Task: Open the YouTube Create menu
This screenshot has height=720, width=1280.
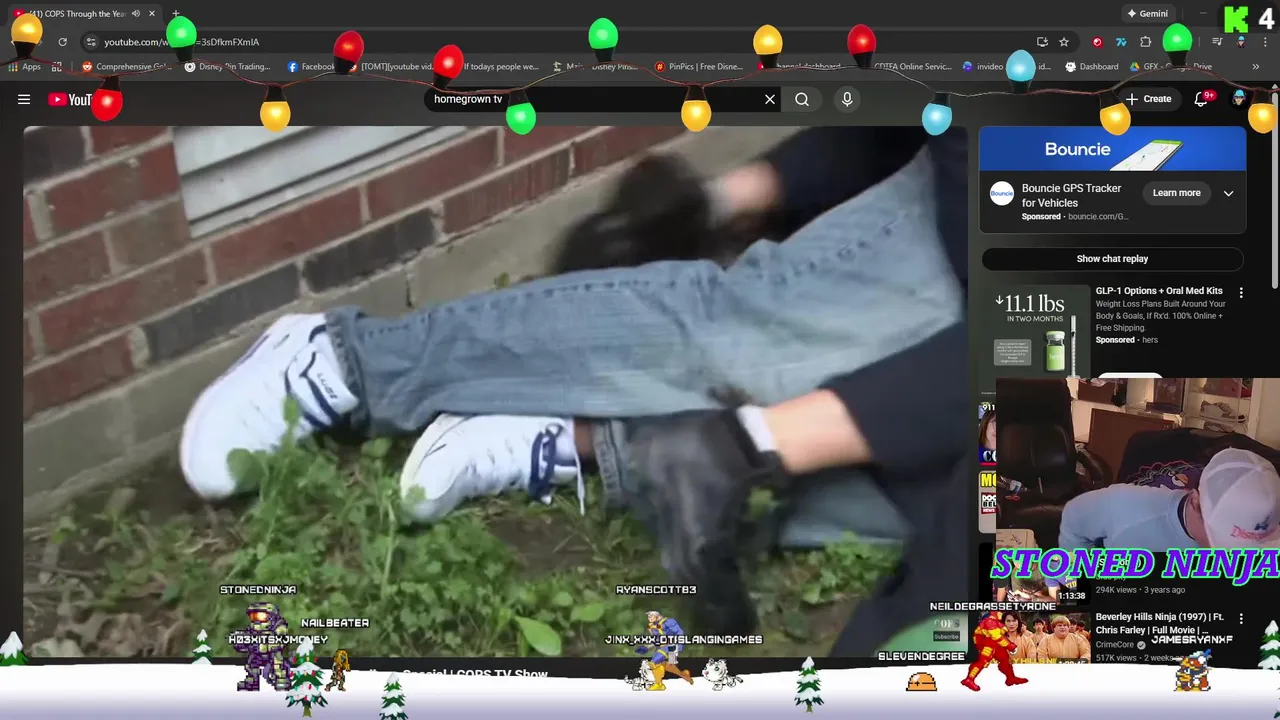Action: (x=1148, y=99)
